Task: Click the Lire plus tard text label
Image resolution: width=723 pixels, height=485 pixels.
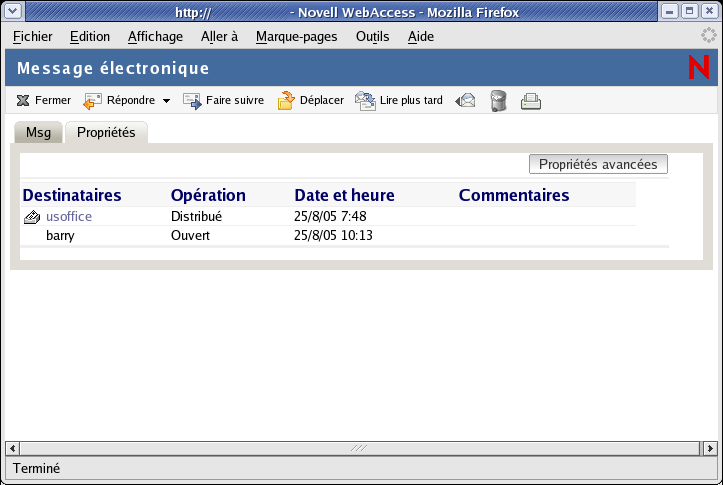Action: click(411, 100)
